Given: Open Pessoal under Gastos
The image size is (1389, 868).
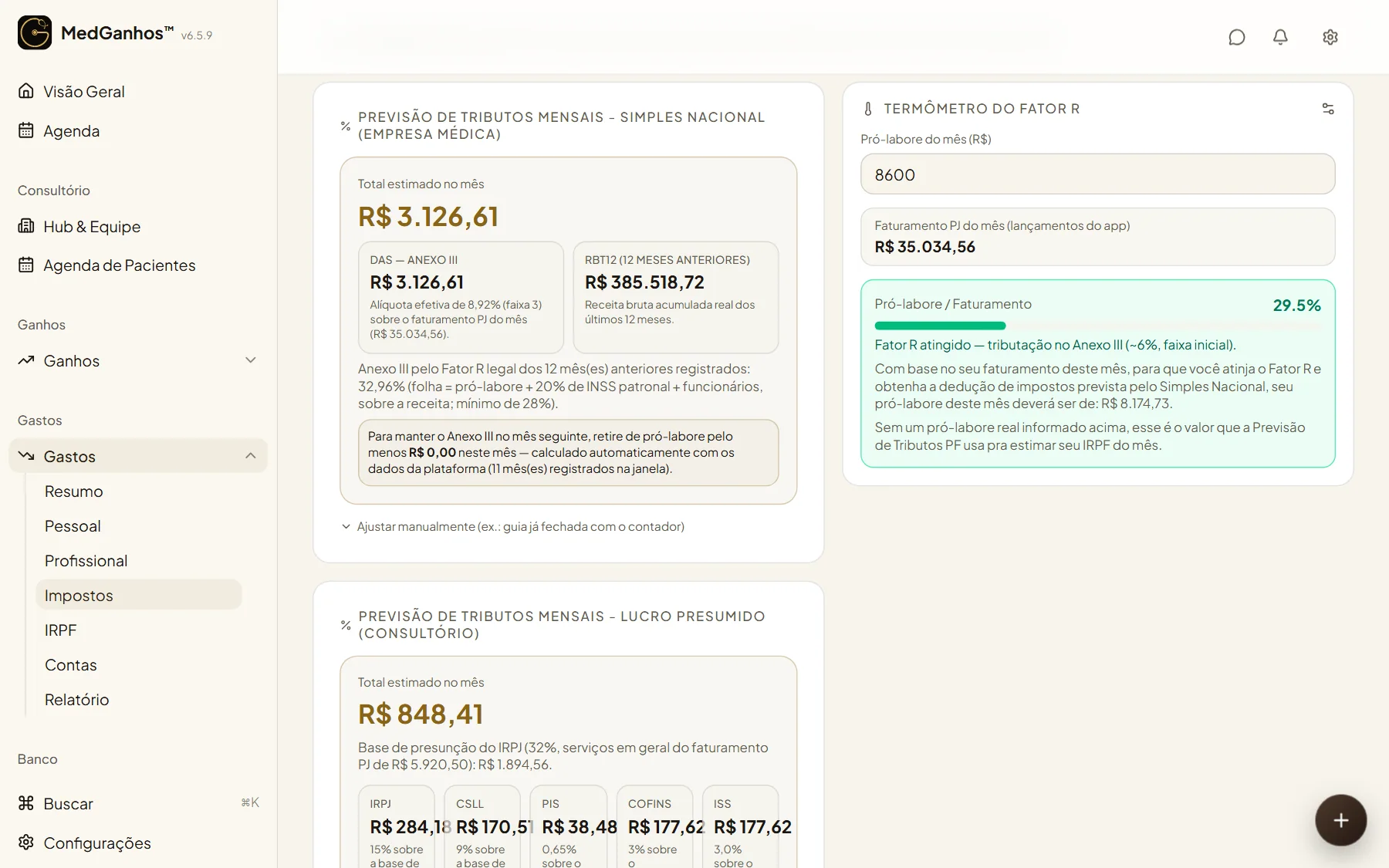Looking at the screenshot, I should (x=73, y=526).
